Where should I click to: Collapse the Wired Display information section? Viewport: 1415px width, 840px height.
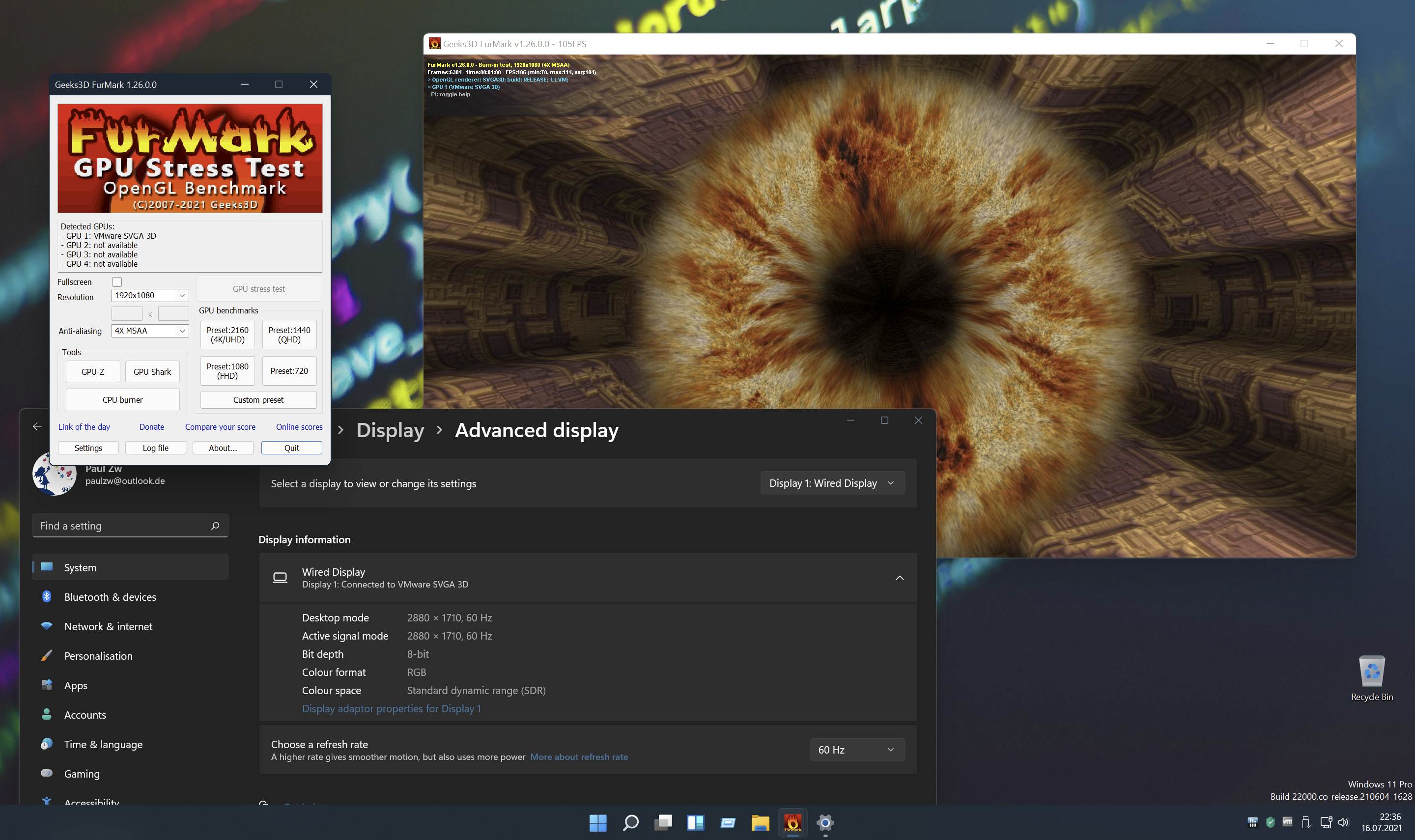[900, 578]
